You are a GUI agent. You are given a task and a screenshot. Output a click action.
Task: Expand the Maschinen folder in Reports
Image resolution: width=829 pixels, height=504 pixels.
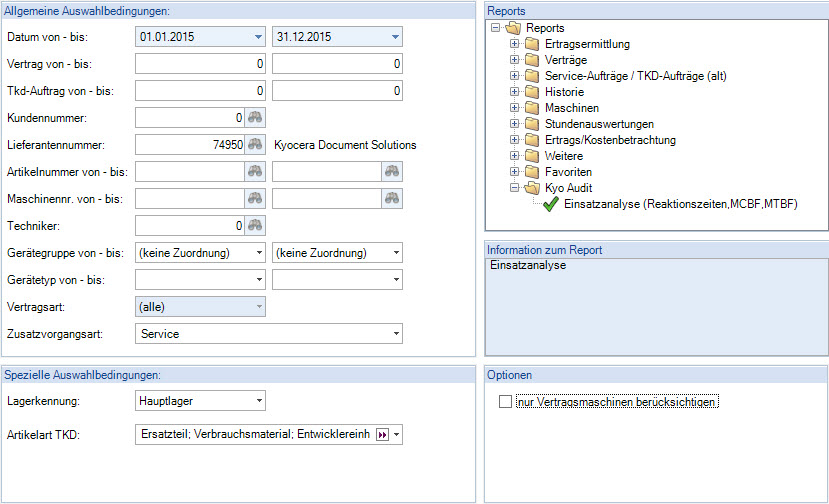tap(514, 108)
